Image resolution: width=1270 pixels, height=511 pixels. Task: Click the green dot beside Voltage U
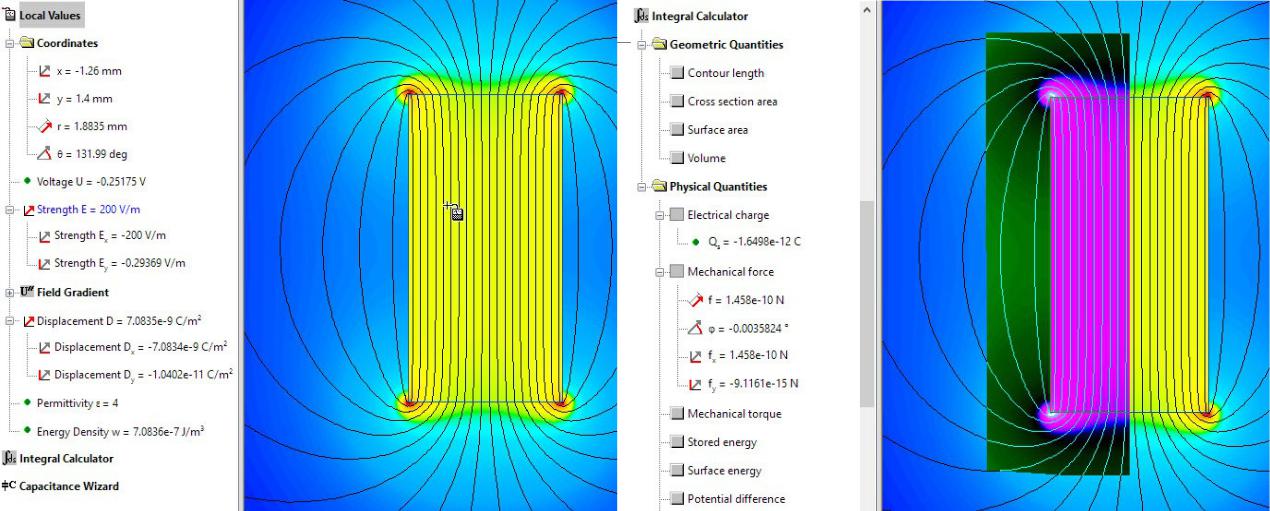pos(27,181)
